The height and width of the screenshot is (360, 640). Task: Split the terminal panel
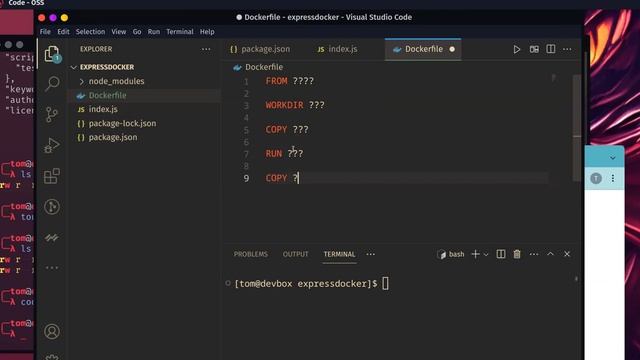(501, 254)
